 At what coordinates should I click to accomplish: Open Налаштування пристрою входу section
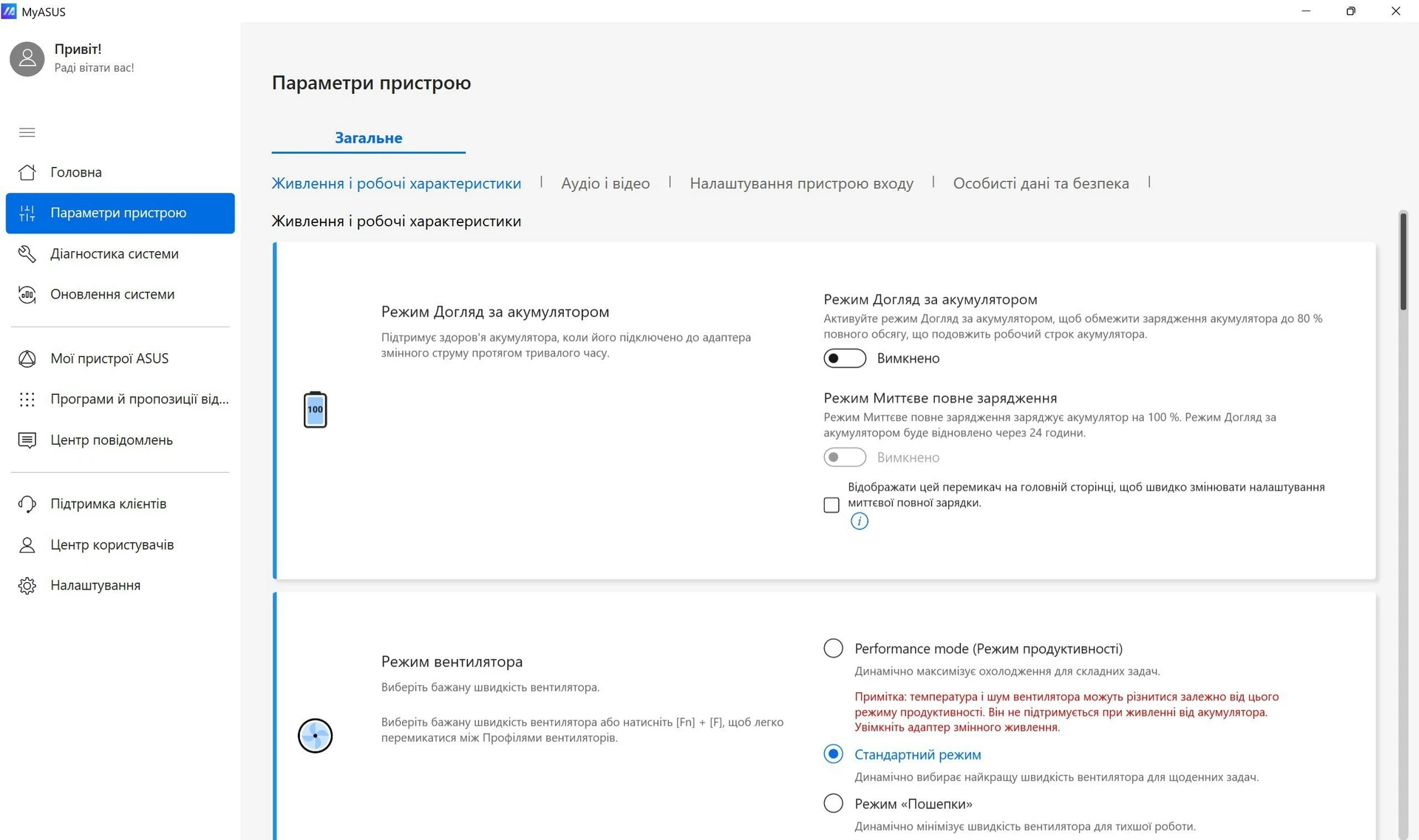(802, 183)
